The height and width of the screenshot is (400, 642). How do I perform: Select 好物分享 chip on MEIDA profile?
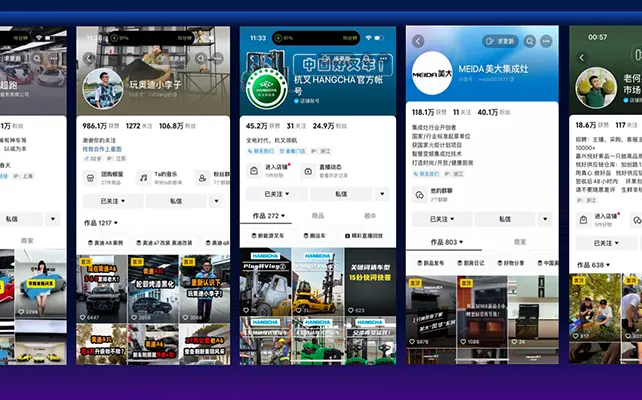[511, 263]
